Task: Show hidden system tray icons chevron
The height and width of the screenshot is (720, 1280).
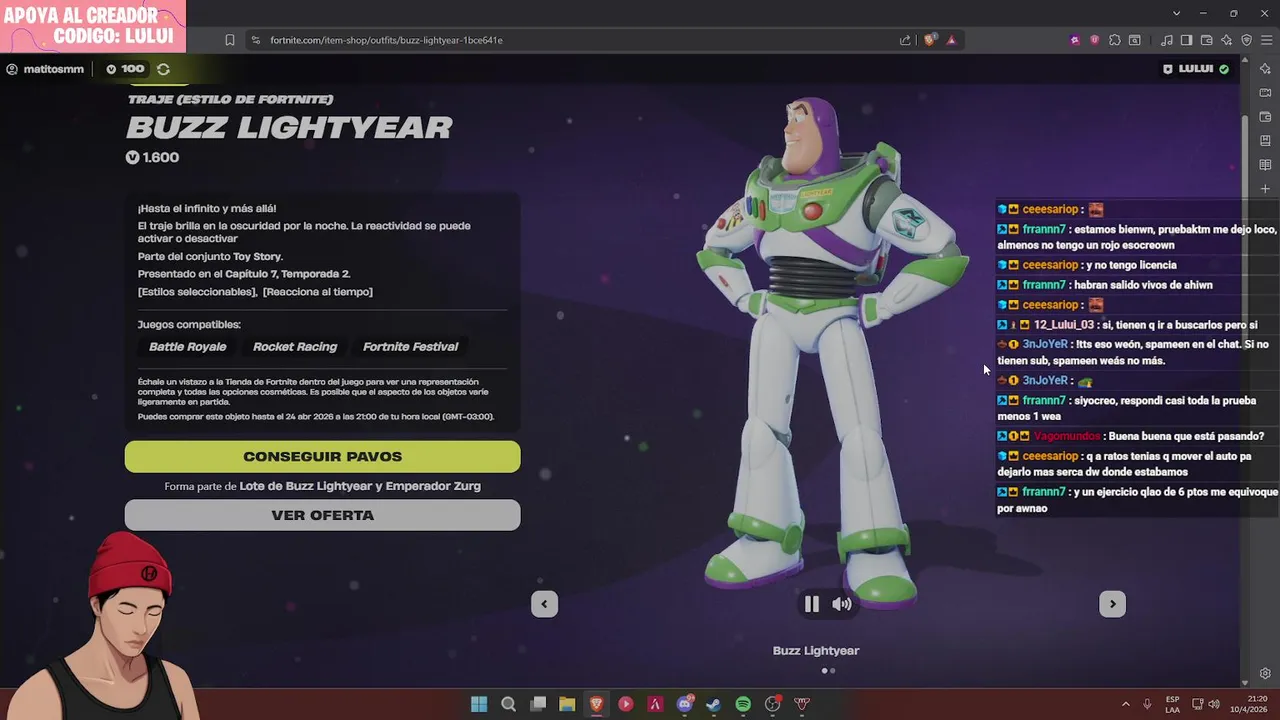Action: point(1125,704)
